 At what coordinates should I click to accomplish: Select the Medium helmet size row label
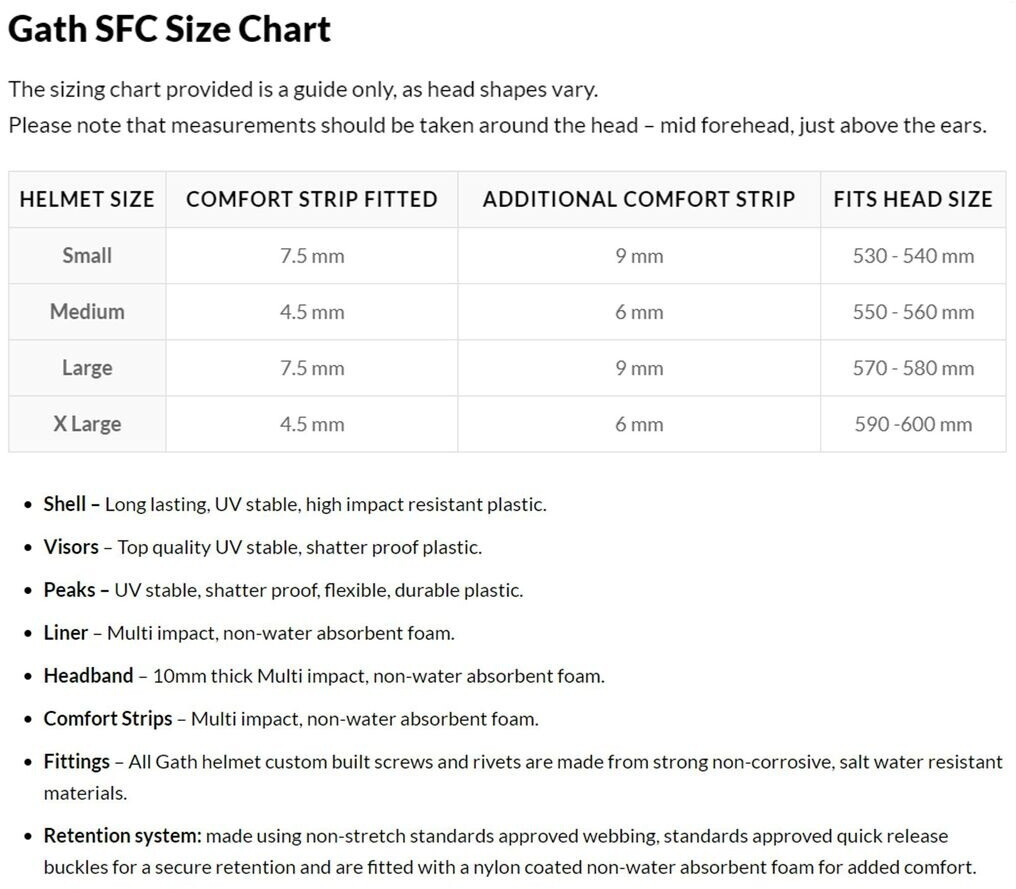[x=87, y=311]
